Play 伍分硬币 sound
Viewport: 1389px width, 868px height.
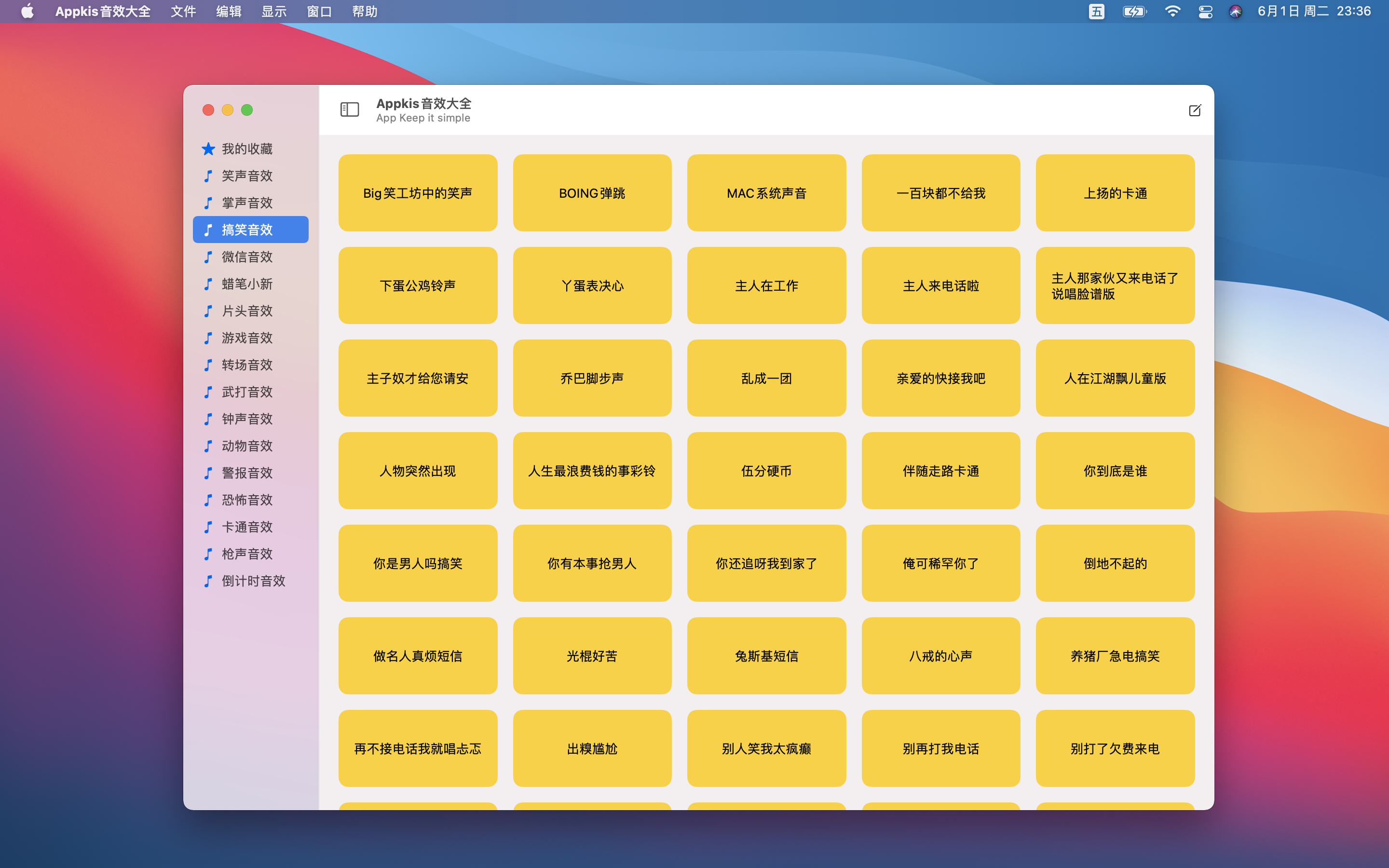766,471
